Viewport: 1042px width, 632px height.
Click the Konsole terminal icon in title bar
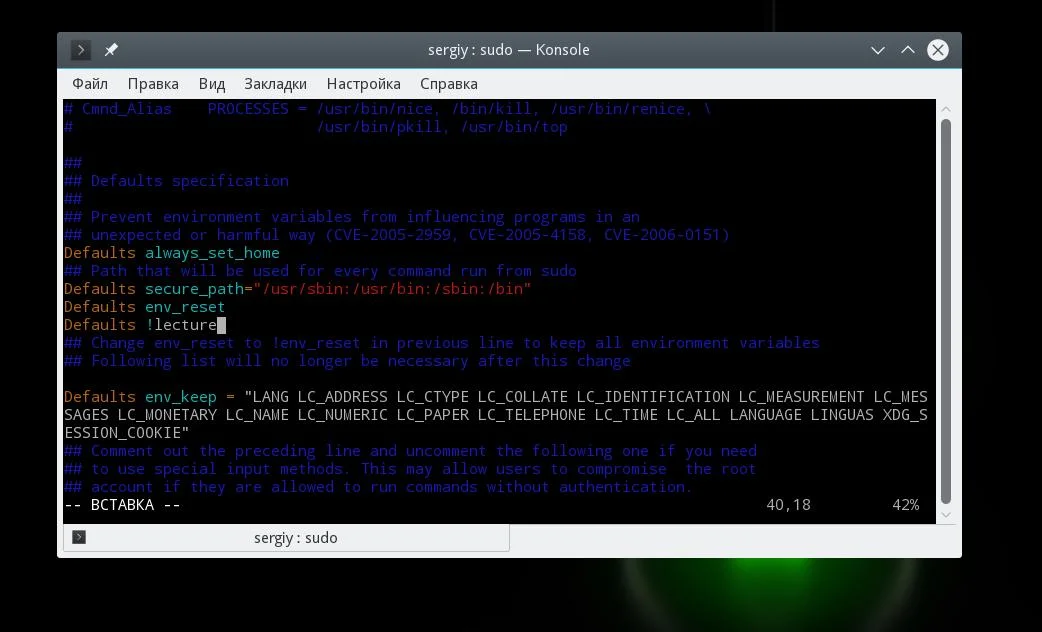pyautogui.click(x=80, y=50)
